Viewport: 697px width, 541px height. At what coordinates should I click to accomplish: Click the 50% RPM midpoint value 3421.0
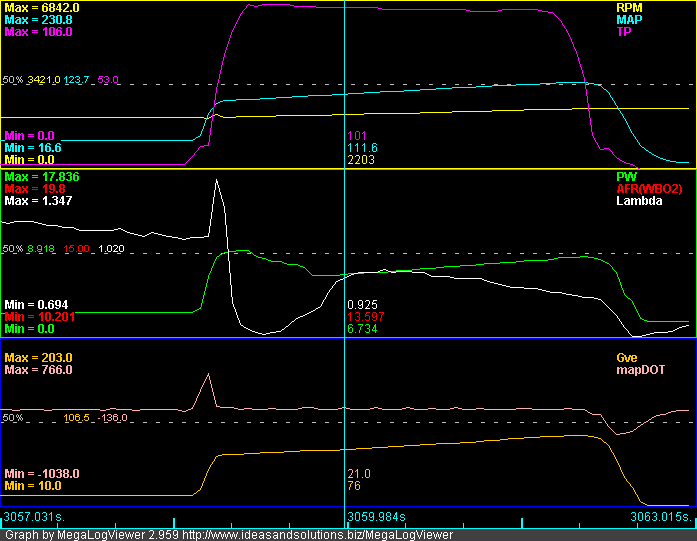tap(44, 80)
